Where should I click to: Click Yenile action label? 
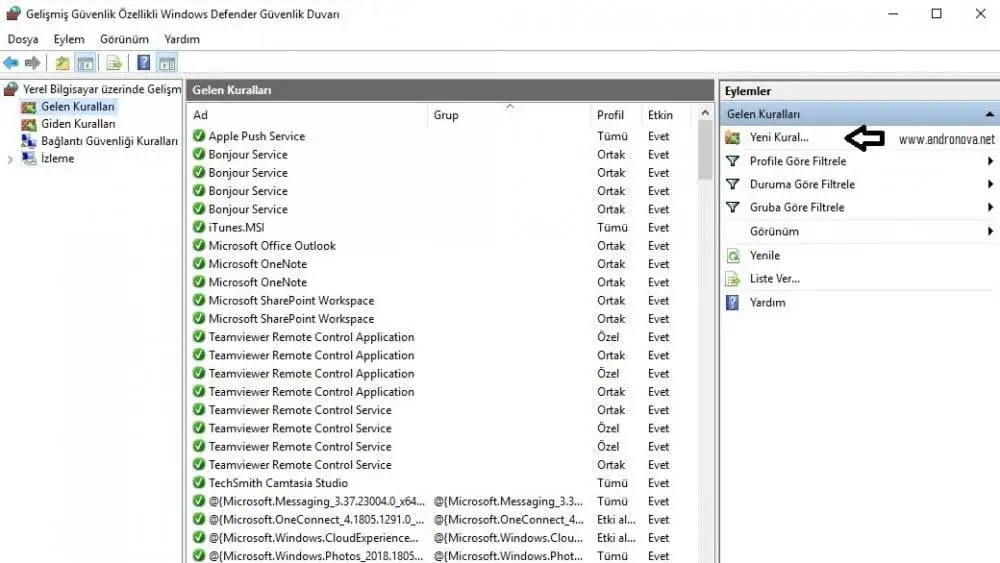pos(765,256)
